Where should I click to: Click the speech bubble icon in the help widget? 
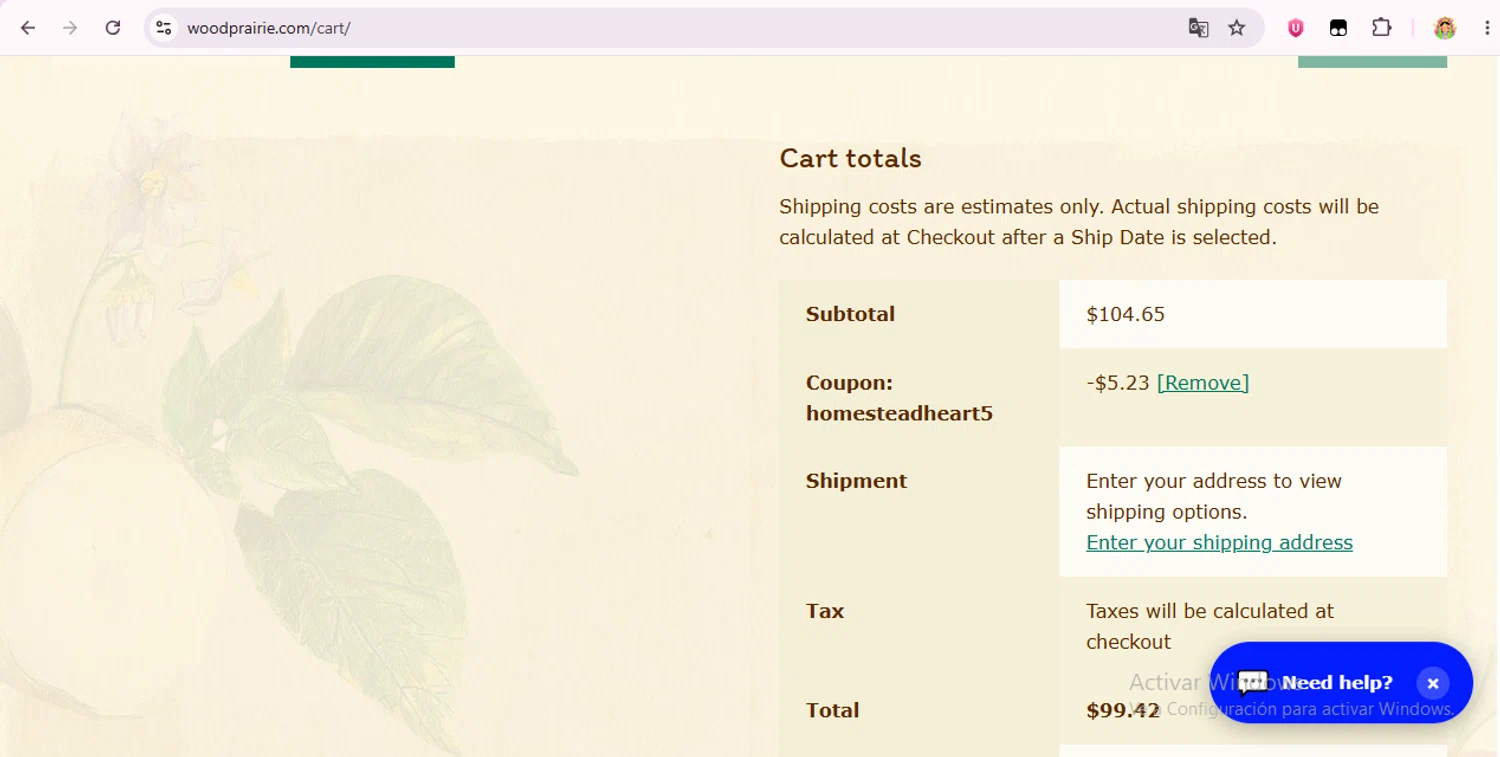[1253, 683]
